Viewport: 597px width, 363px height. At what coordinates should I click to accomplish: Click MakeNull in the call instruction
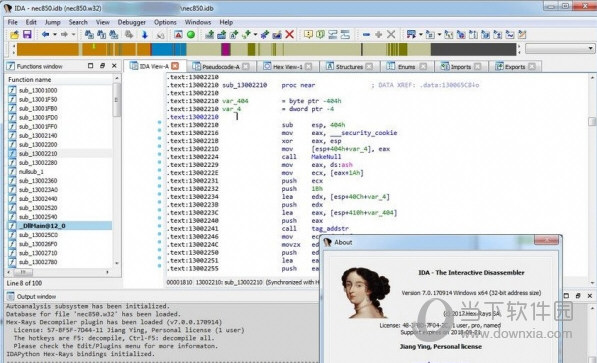coord(326,157)
